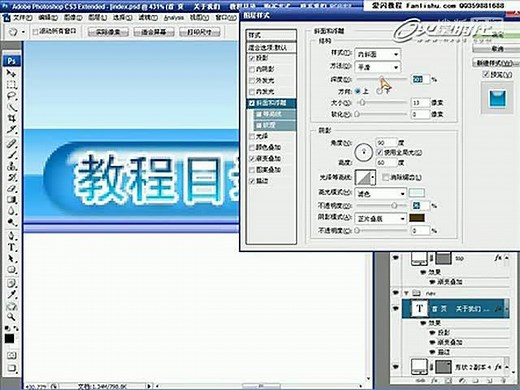Select the Brush tool
This screenshot has width=520, height=390.
tap(11, 155)
